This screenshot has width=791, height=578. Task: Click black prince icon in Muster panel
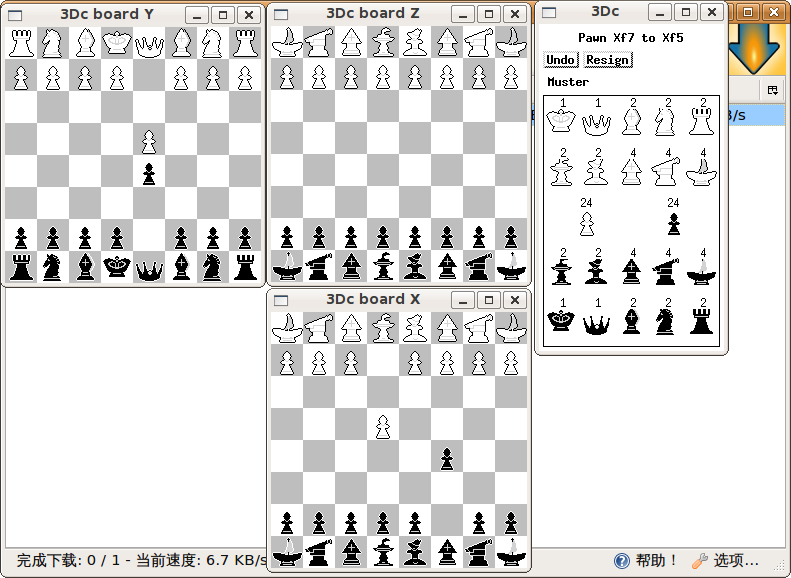[561, 272]
